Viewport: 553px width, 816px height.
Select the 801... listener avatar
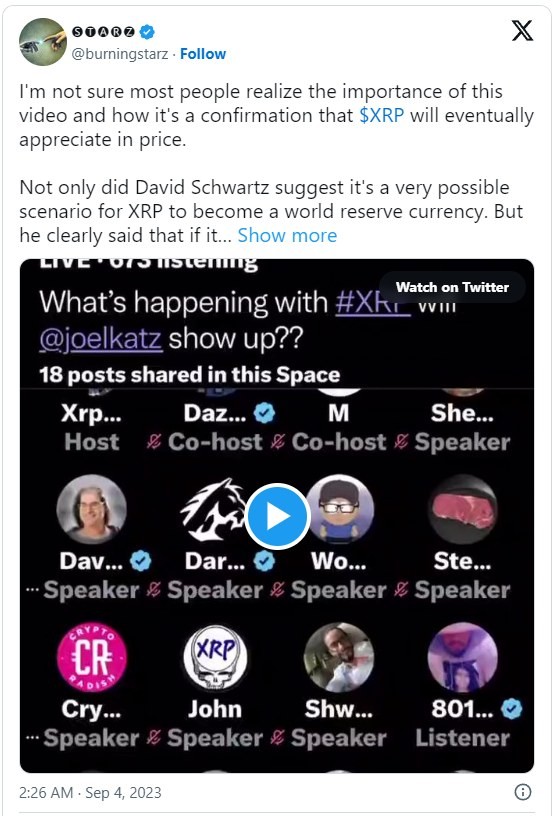462,658
